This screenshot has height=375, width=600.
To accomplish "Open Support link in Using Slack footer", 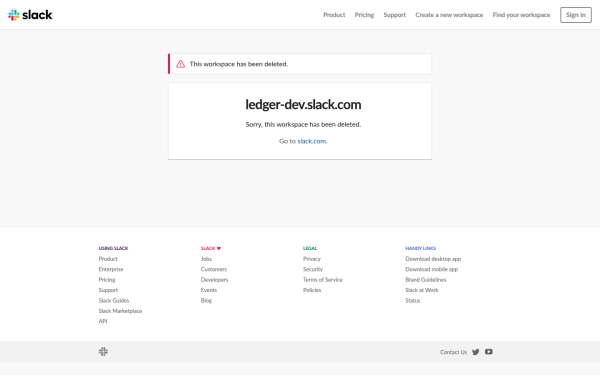I will pyautogui.click(x=108, y=290).
